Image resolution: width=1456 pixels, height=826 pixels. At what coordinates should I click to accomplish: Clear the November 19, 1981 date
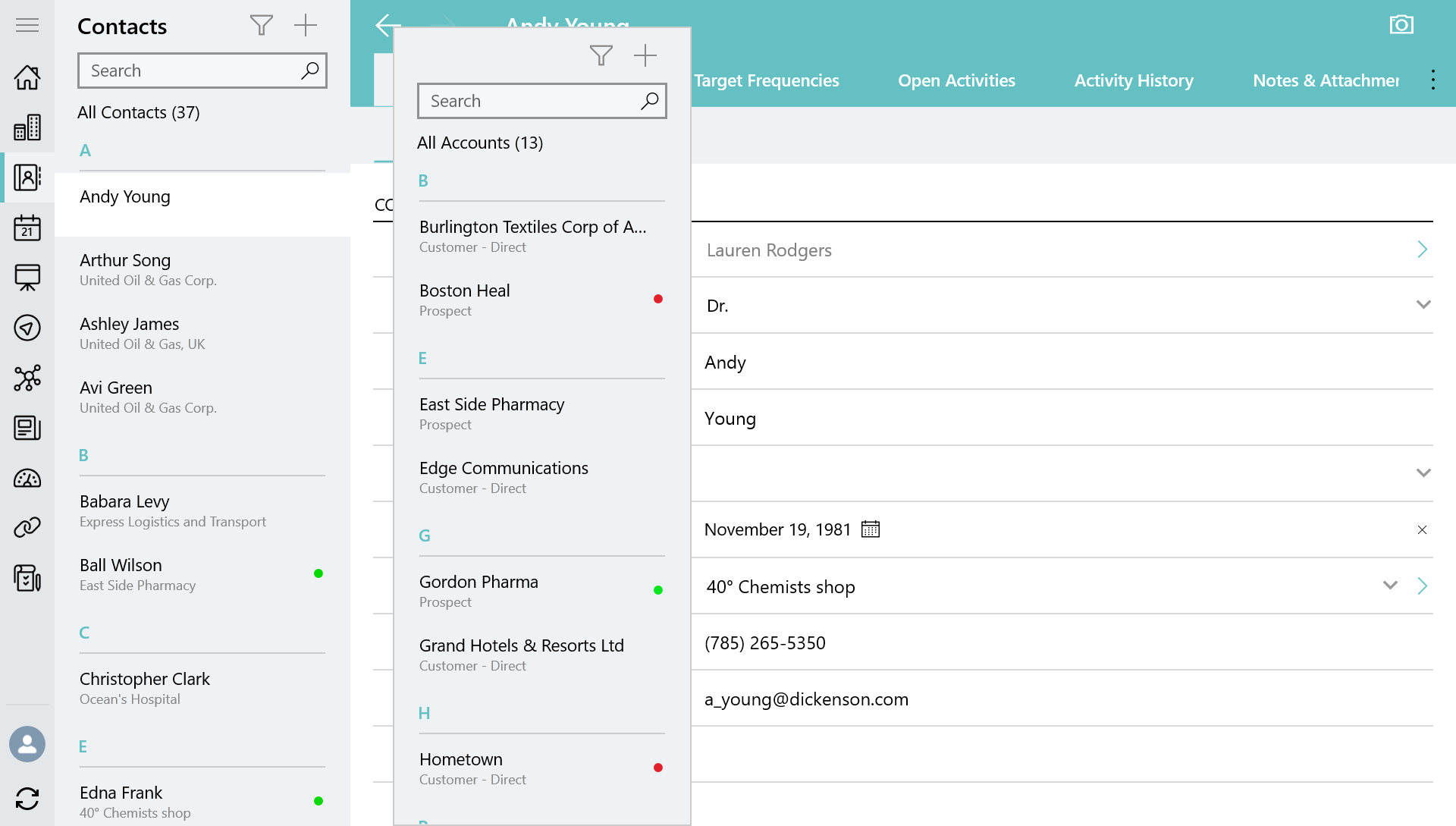[x=1422, y=530]
